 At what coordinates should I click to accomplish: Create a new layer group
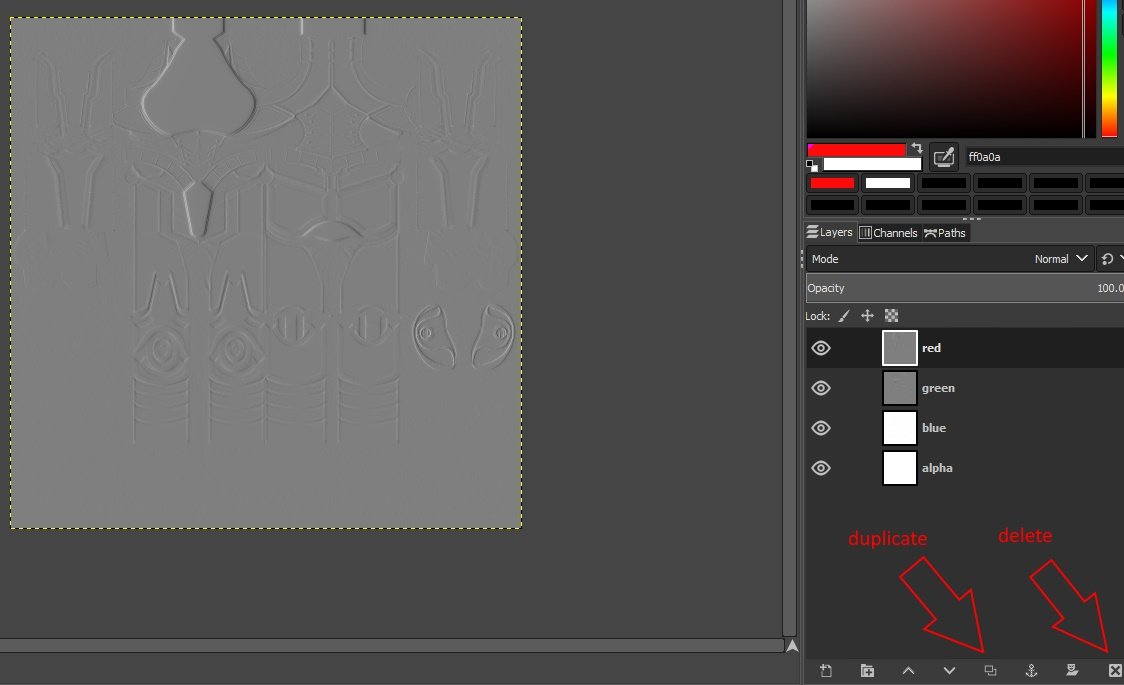coord(867,671)
